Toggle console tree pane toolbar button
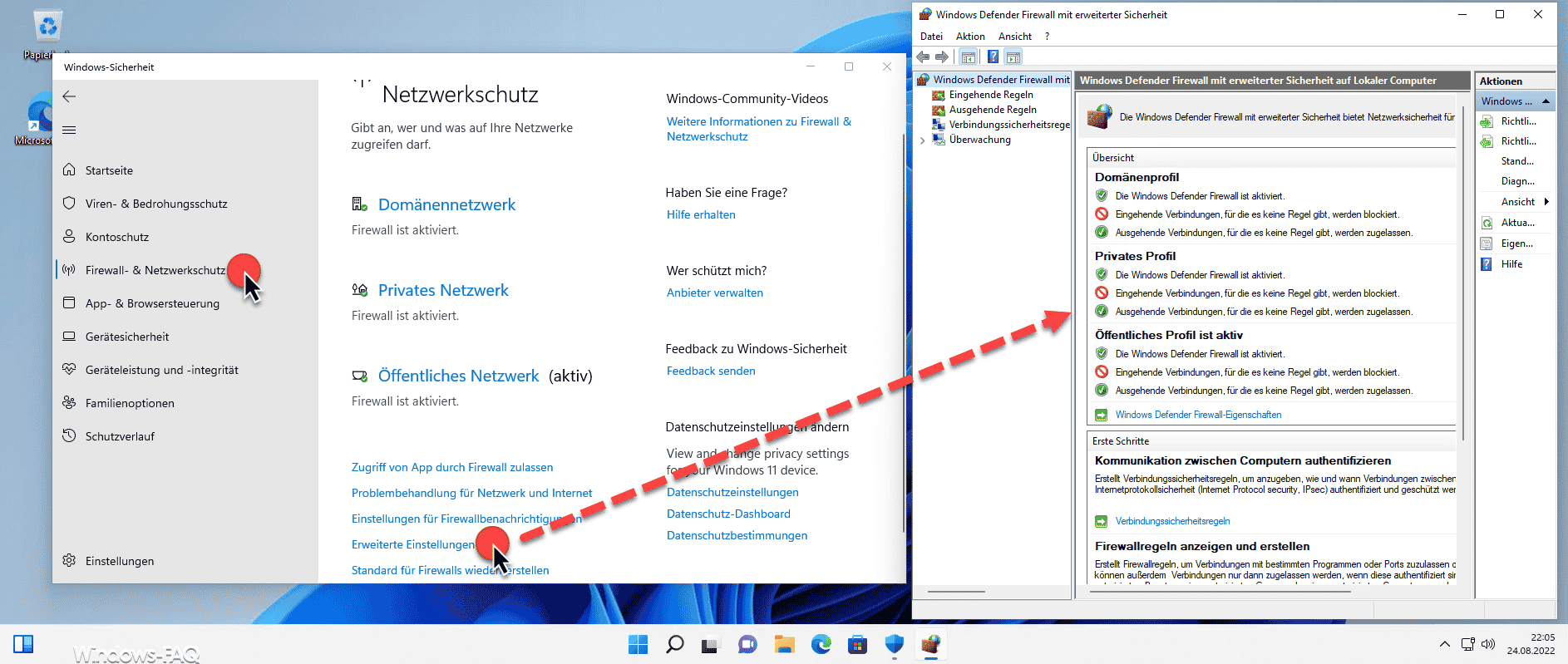 968,57
